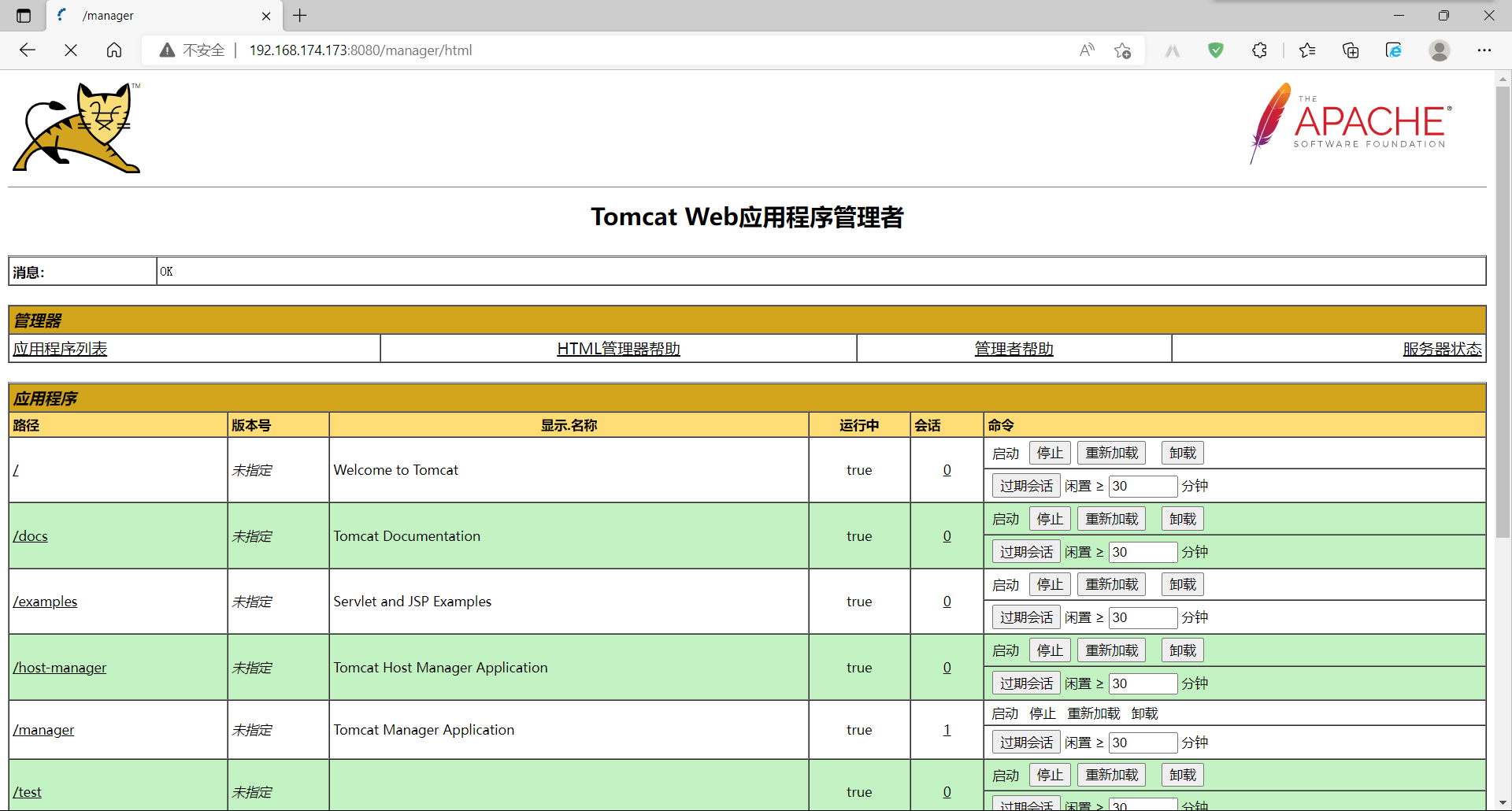The width and height of the screenshot is (1512, 811).
Task: Open the tab actions menu icon
Action: point(24,16)
